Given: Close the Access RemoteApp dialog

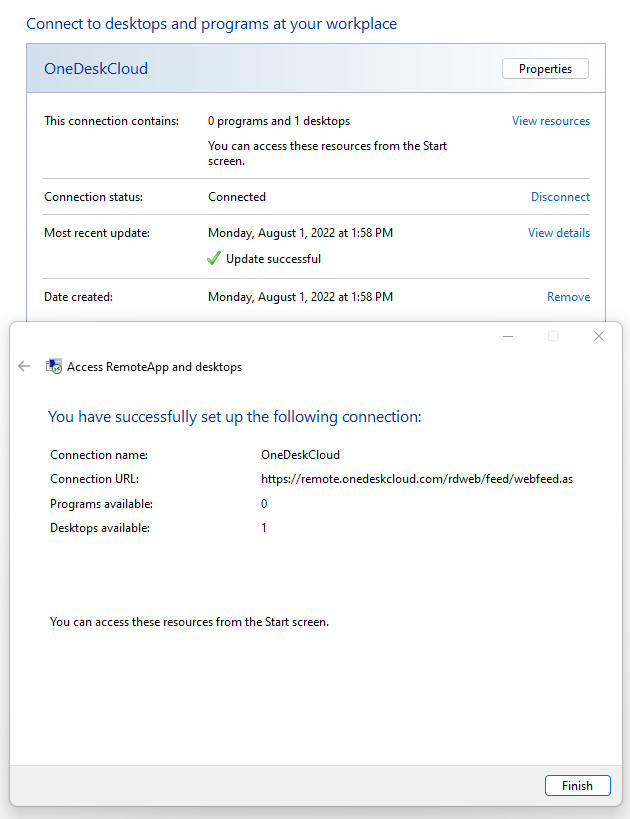Looking at the screenshot, I should (599, 336).
